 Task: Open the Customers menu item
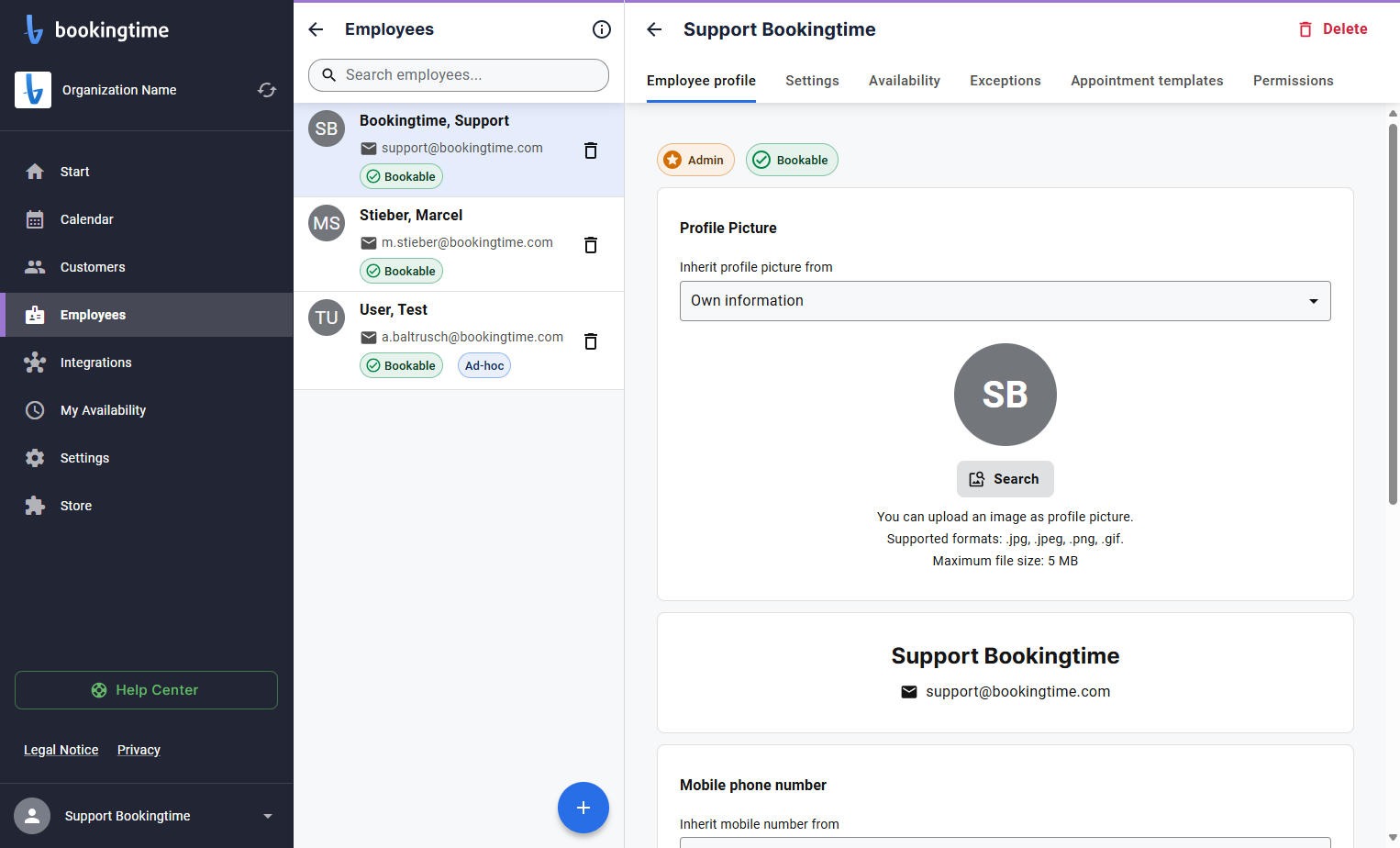pos(147,267)
